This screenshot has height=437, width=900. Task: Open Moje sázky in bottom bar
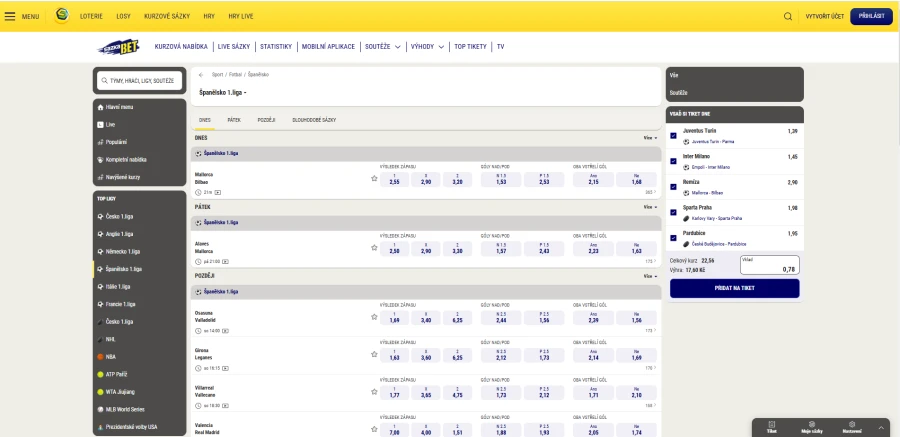[812, 427]
